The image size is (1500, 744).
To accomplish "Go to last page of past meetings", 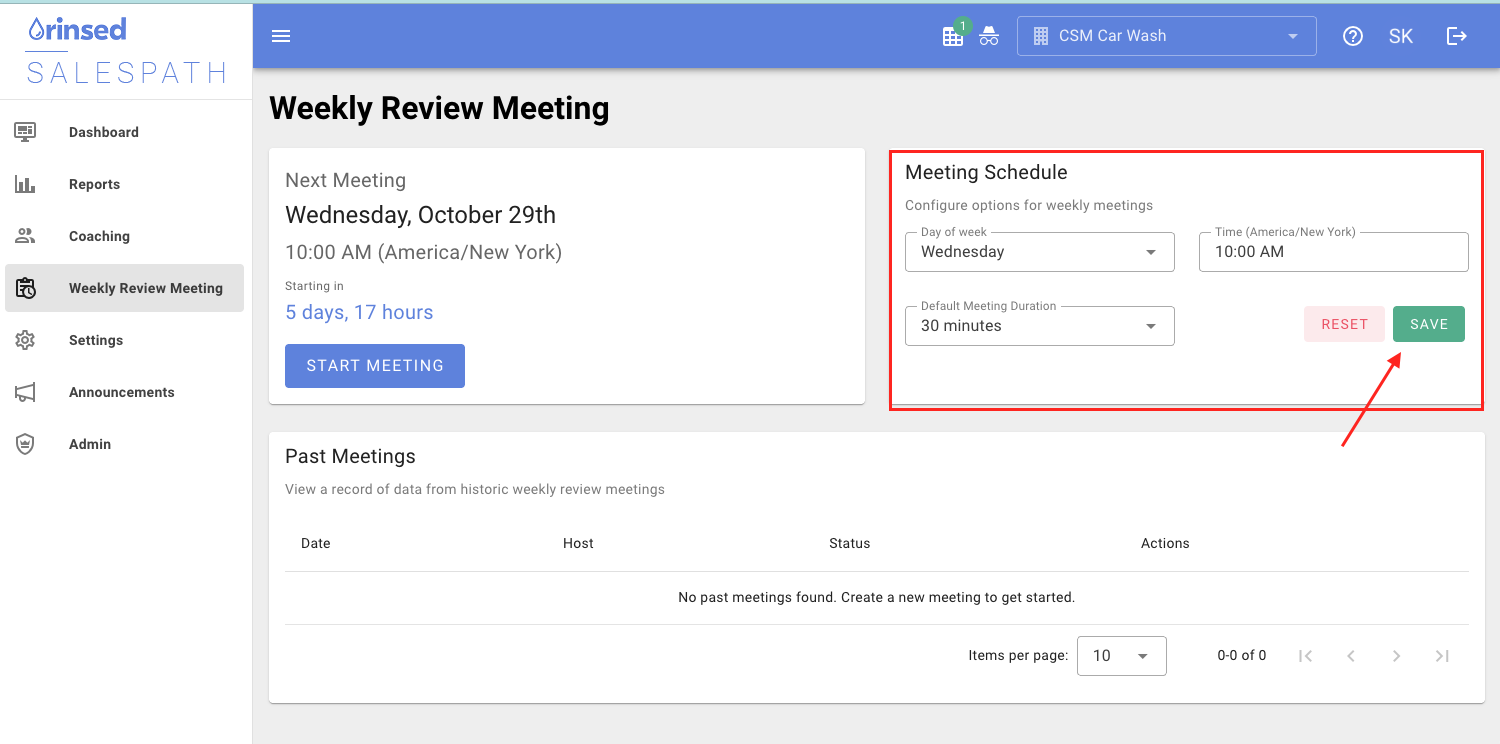I will click(1442, 656).
